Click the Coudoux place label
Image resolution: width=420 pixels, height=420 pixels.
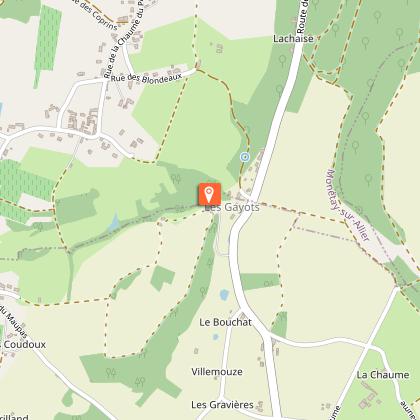[23, 344]
